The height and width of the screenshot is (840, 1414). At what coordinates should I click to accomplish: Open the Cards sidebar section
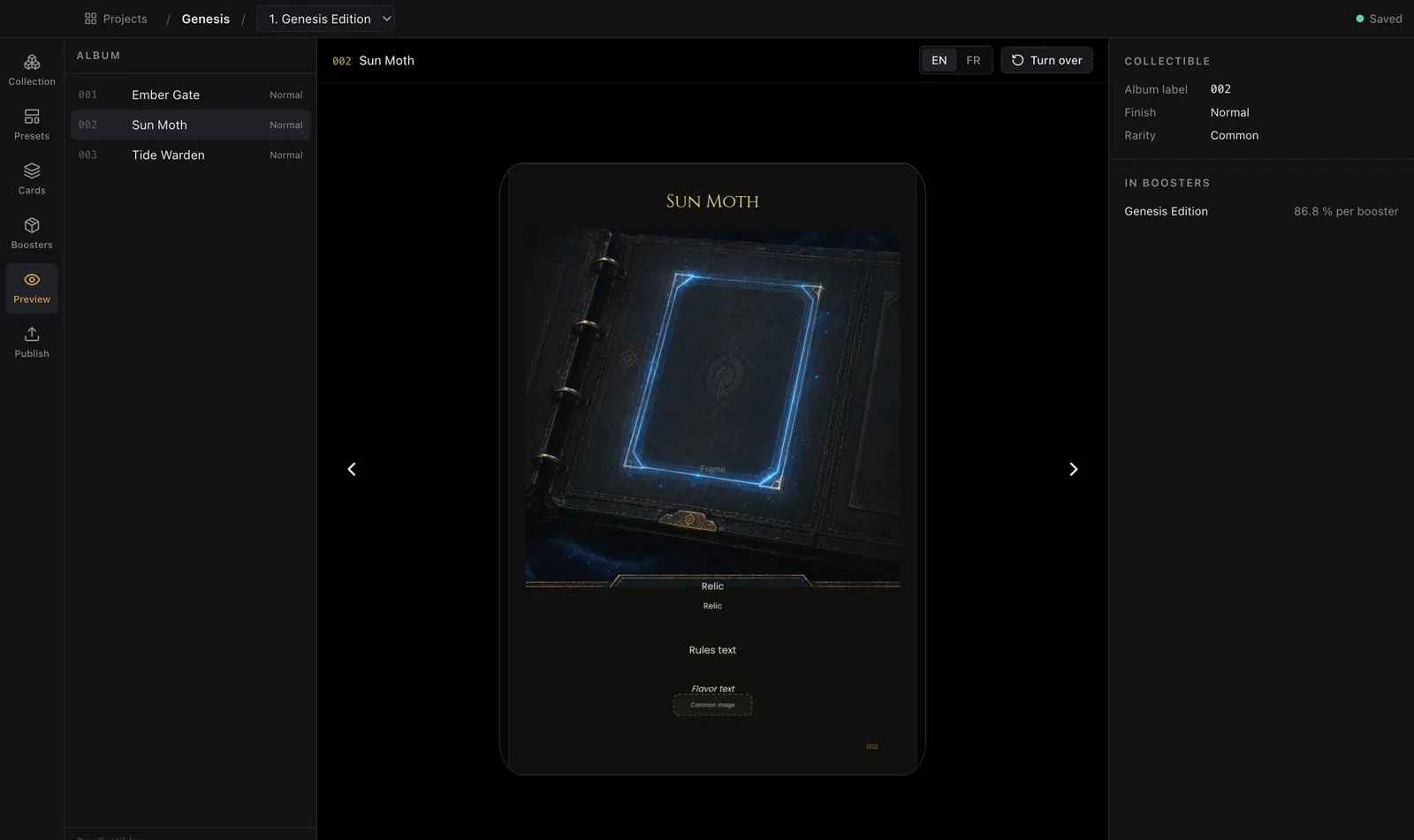32,179
